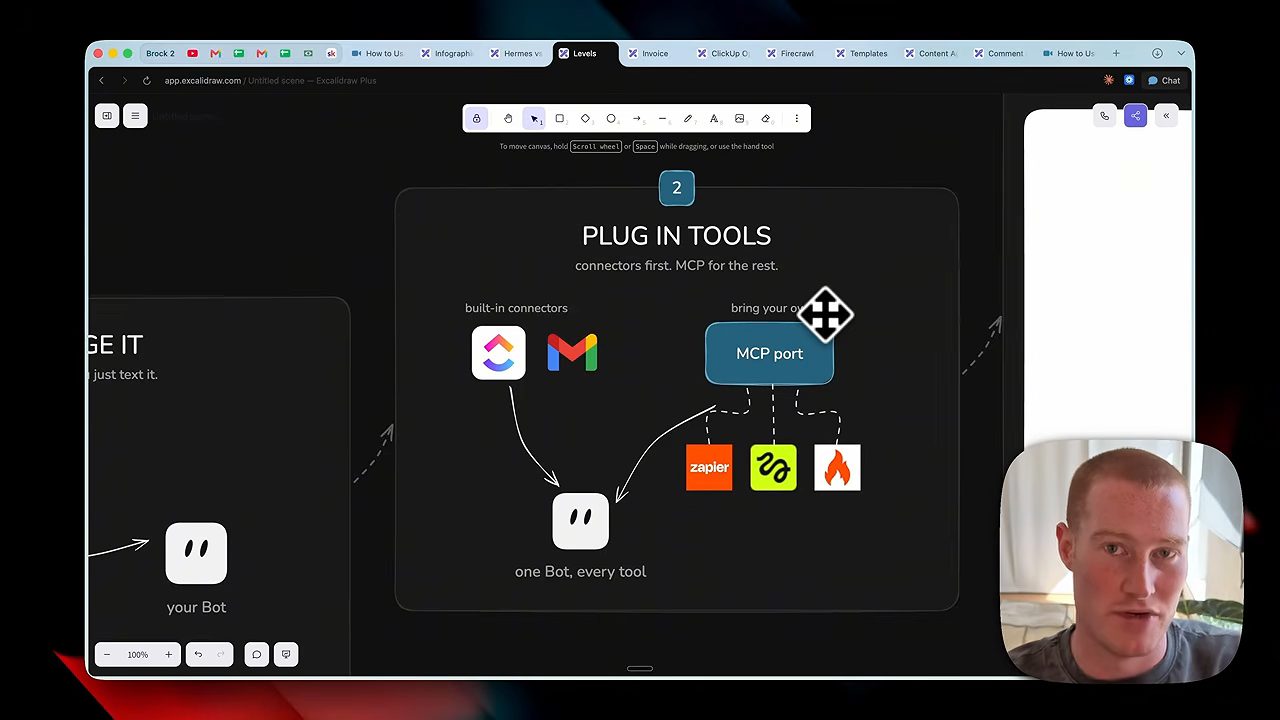
Task: Open the browser downloads icon
Action: point(1157,53)
